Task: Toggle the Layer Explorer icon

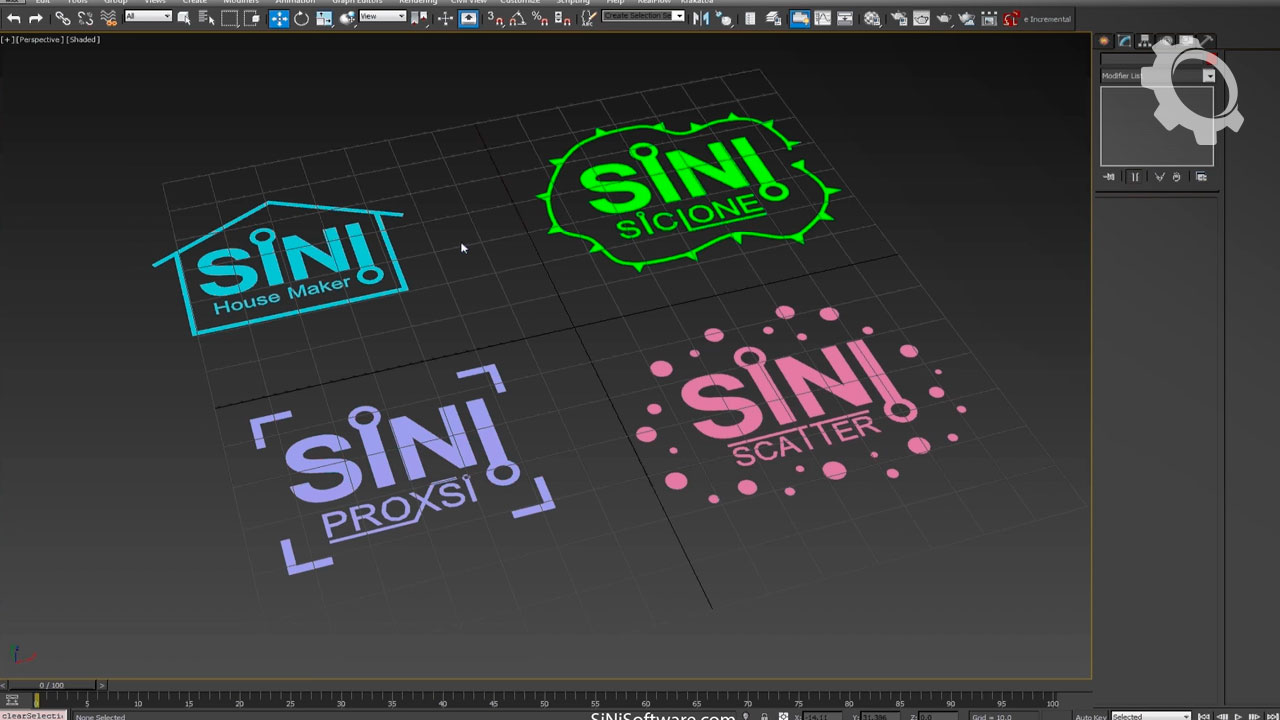Action: (x=773, y=19)
